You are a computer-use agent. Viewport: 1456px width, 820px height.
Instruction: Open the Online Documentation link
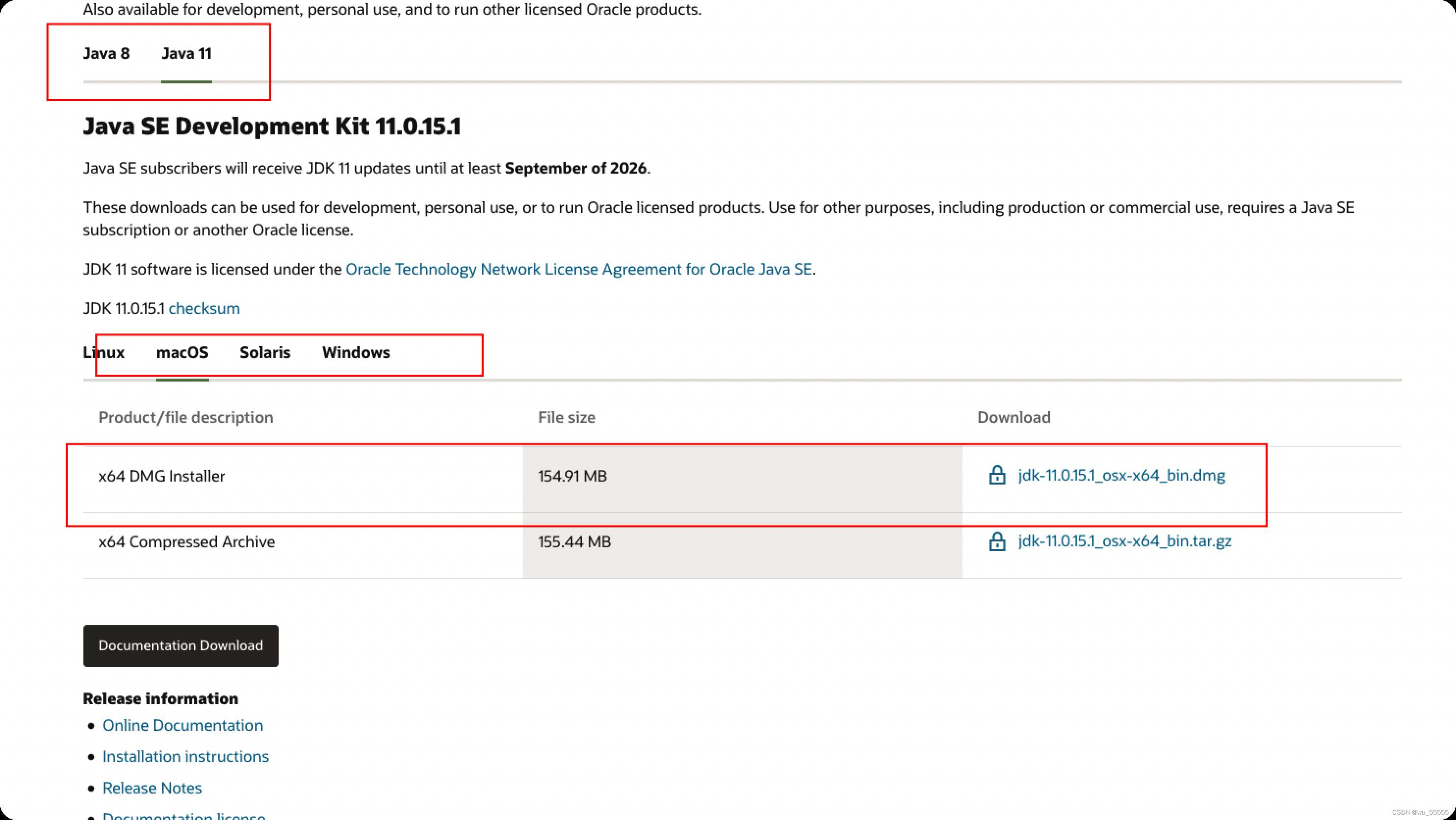point(182,725)
